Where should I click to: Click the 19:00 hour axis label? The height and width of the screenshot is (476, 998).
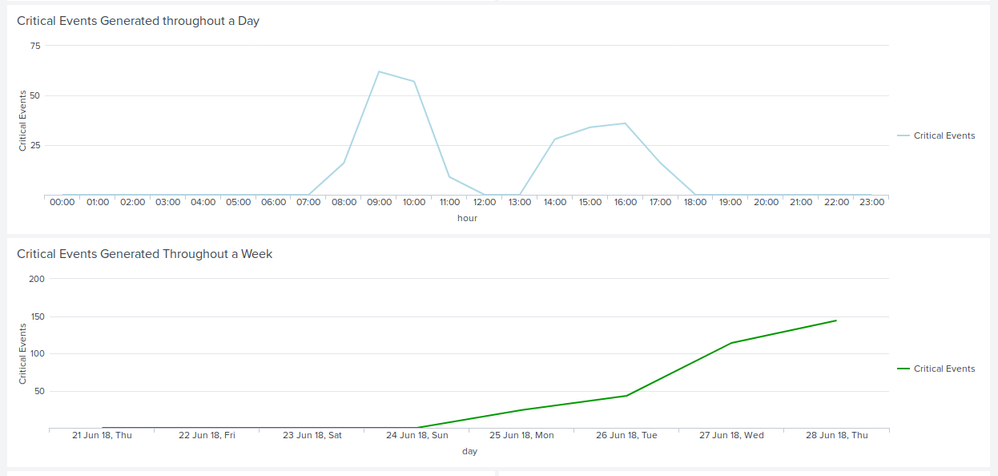[731, 202]
